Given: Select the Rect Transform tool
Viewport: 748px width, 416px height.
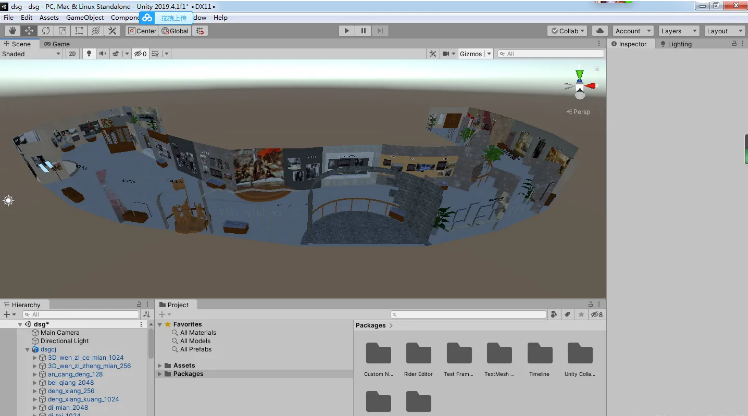Looking at the screenshot, I should [77, 31].
